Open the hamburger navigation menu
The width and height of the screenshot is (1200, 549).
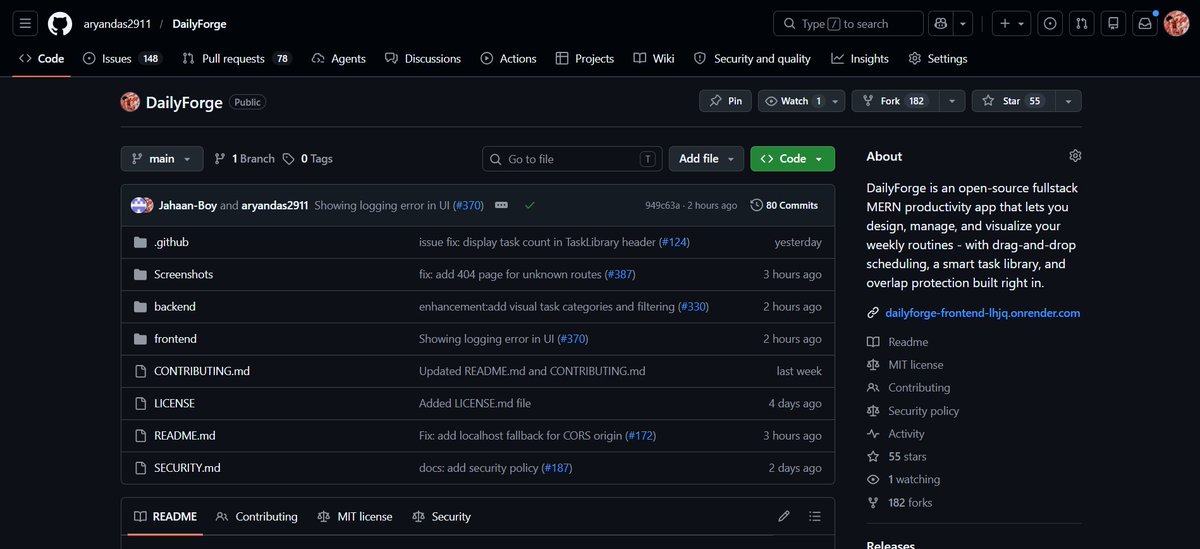(26, 24)
